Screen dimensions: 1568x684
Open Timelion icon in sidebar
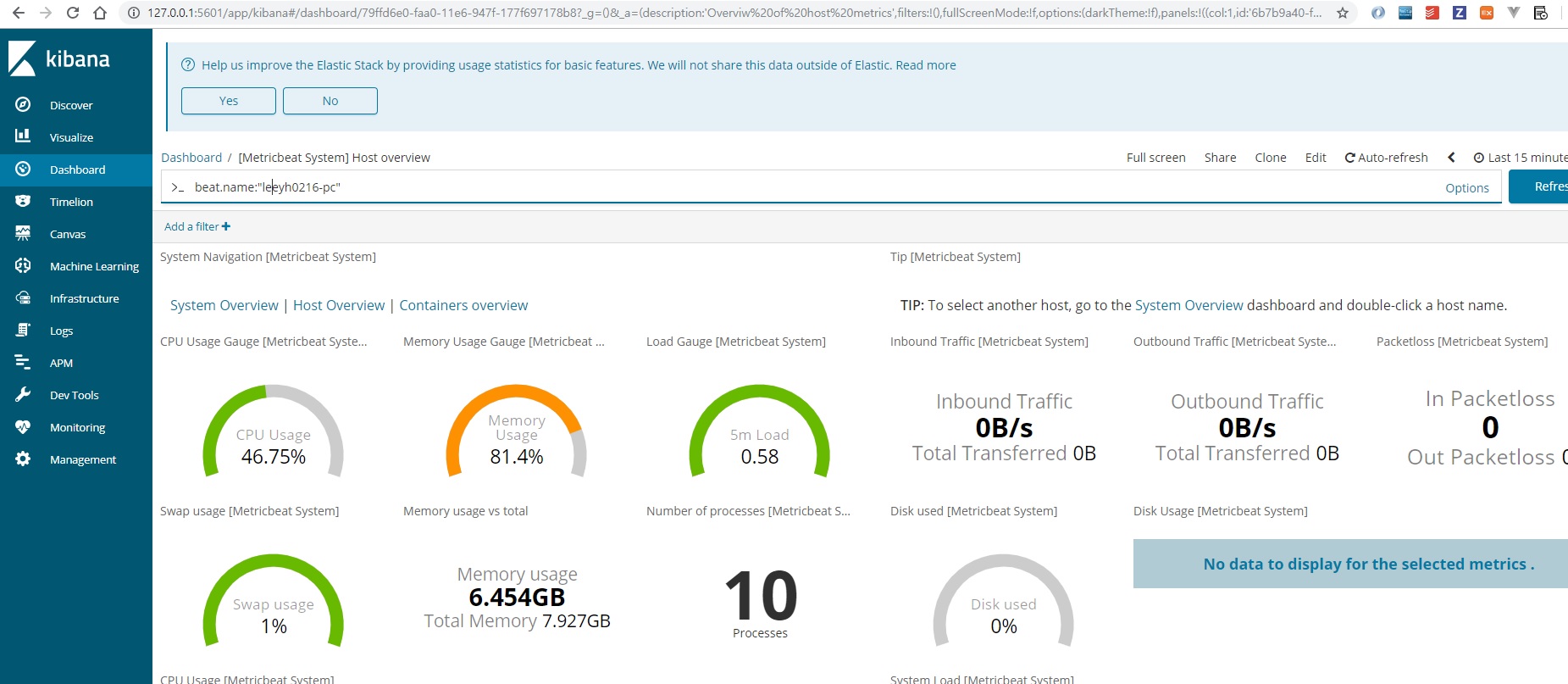click(x=23, y=201)
